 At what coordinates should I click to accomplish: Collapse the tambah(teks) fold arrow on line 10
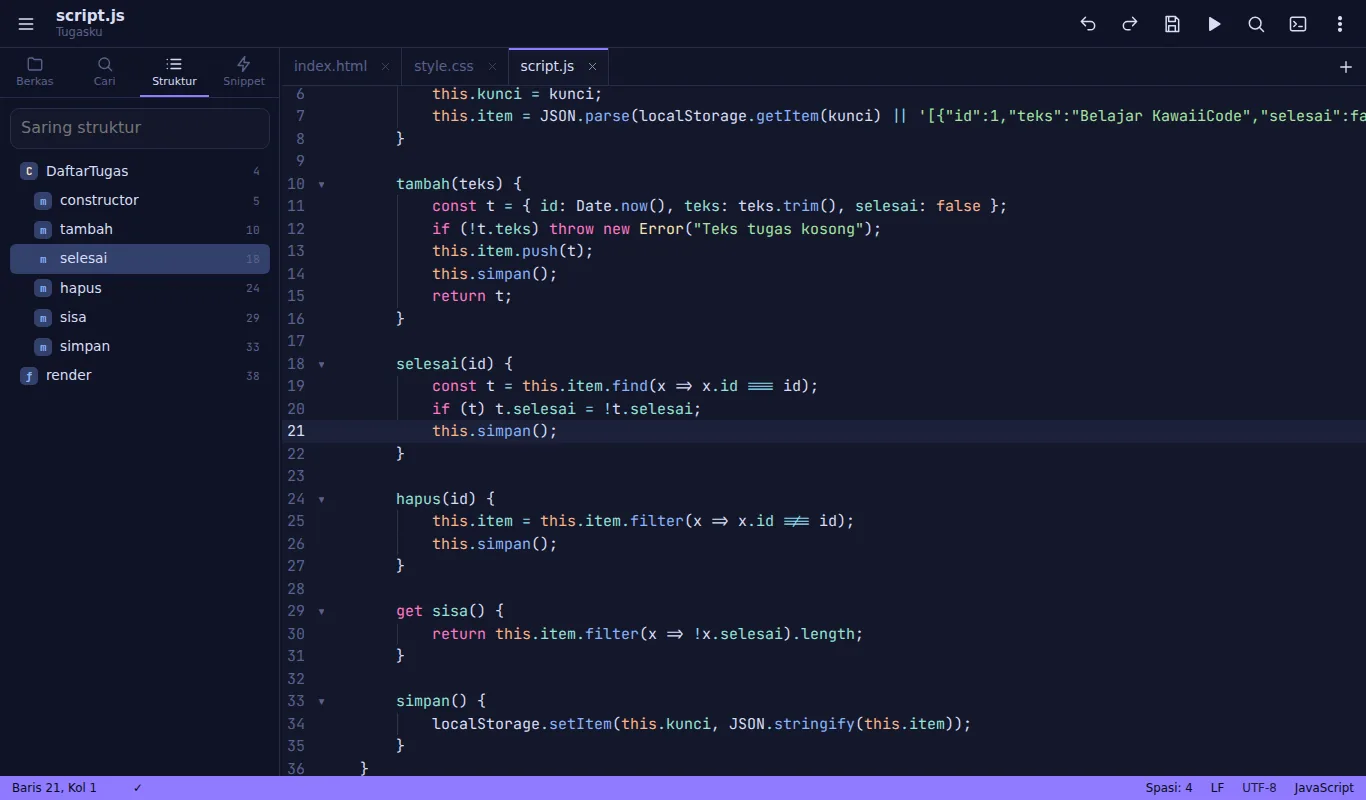click(x=321, y=184)
